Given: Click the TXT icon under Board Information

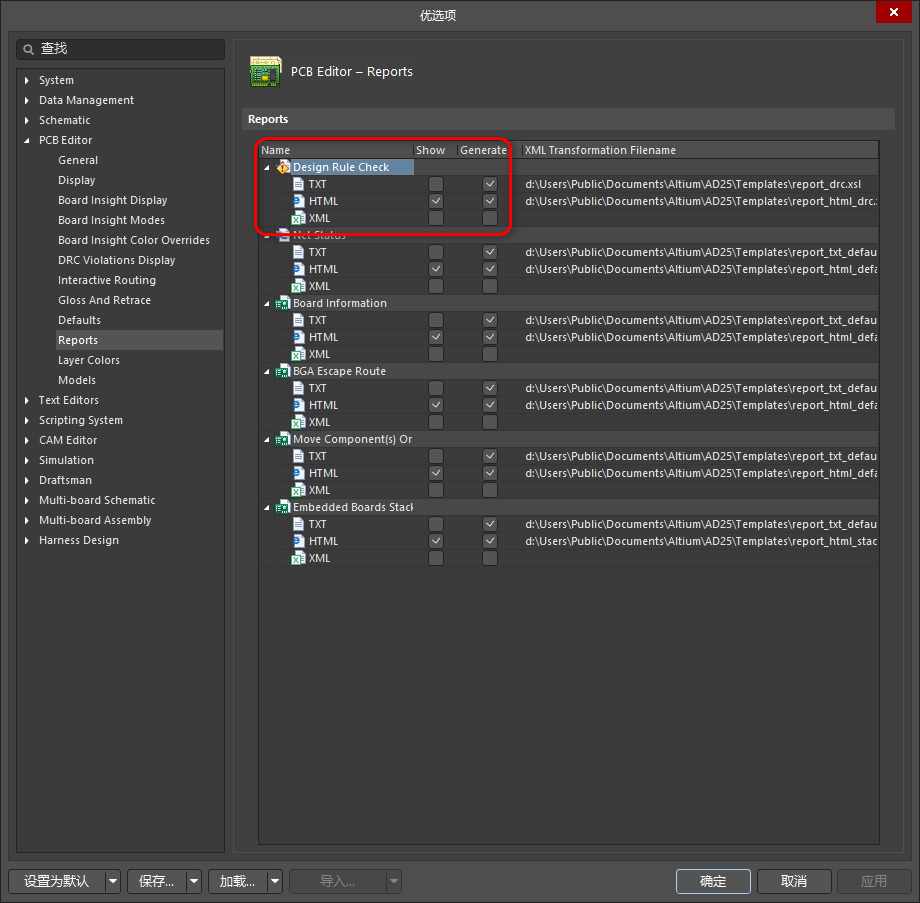Looking at the screenshot, I should click(299, 320).
